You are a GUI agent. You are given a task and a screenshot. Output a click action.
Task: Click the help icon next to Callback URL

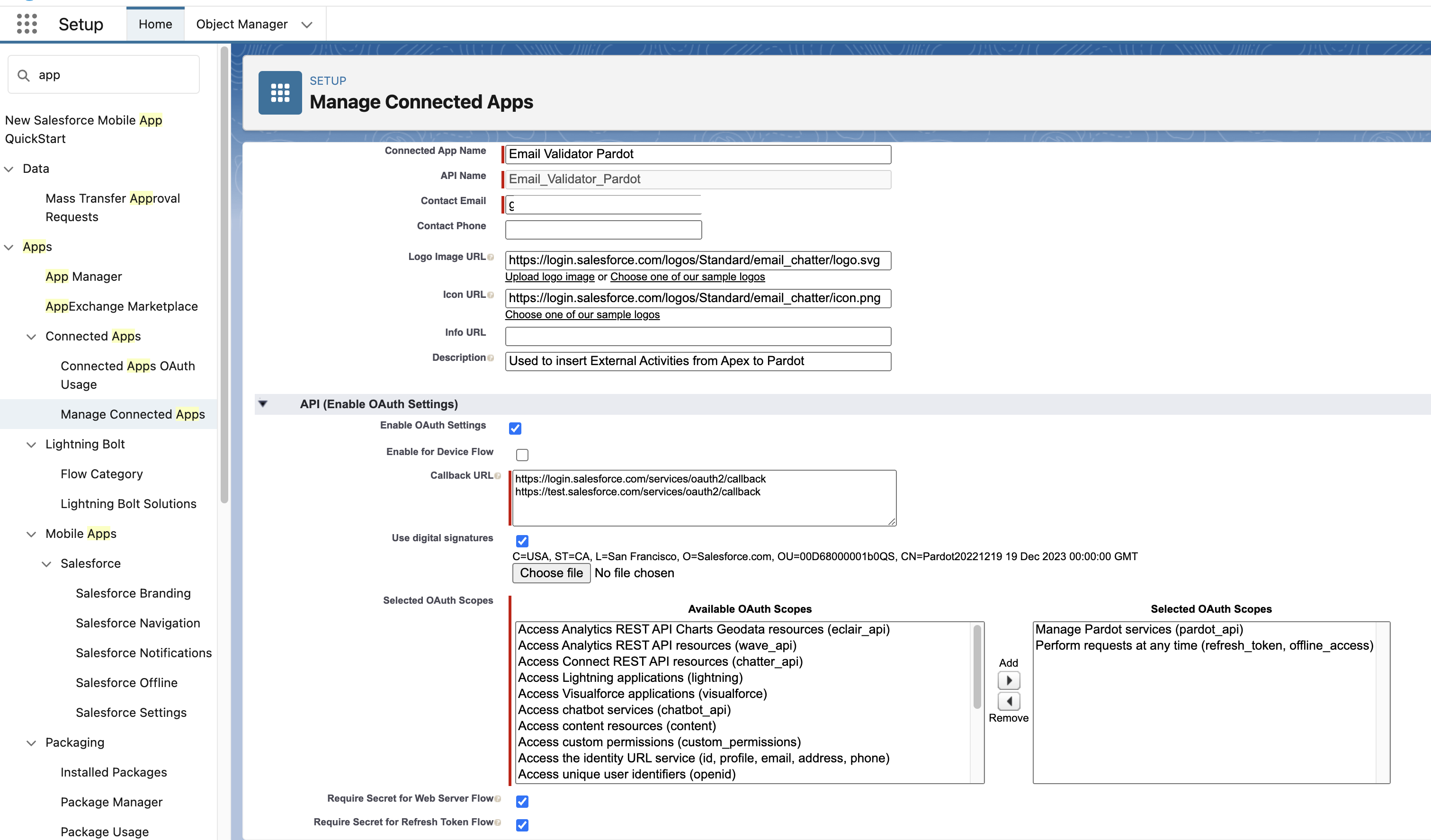[498, 475]
